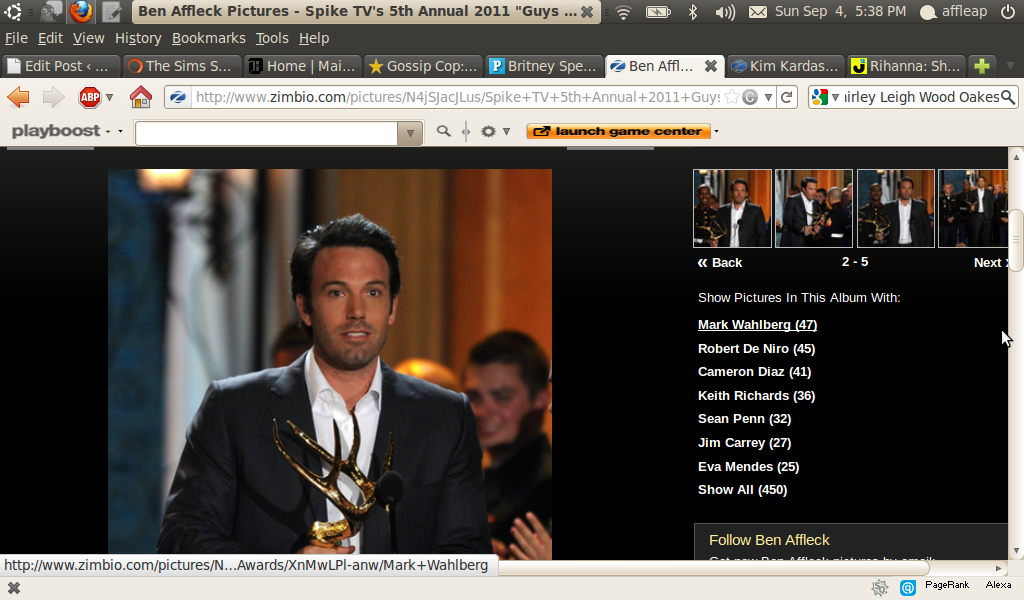Open the wireless network indicator
Screen dimensions: 1024x600
coord(624,12)
